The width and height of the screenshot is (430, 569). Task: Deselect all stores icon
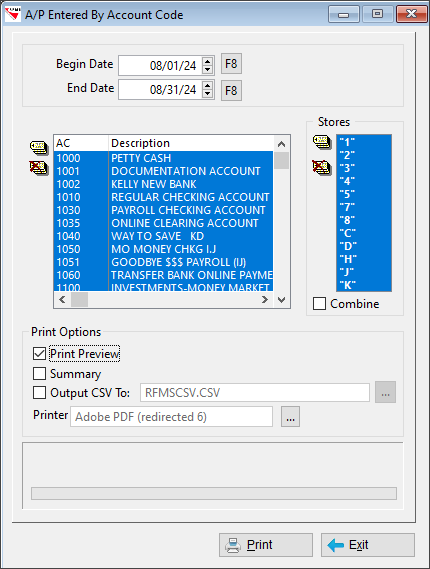point(322,167)
